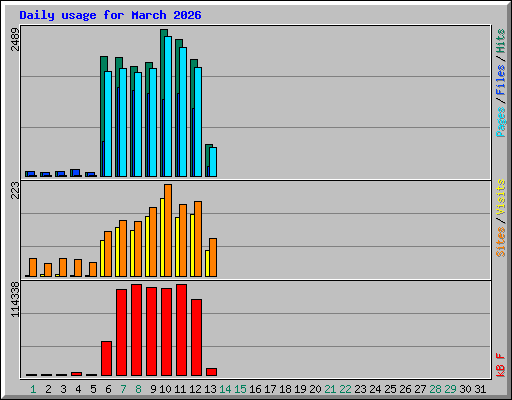Click the cyan files bar for day 10

[168, 107]
